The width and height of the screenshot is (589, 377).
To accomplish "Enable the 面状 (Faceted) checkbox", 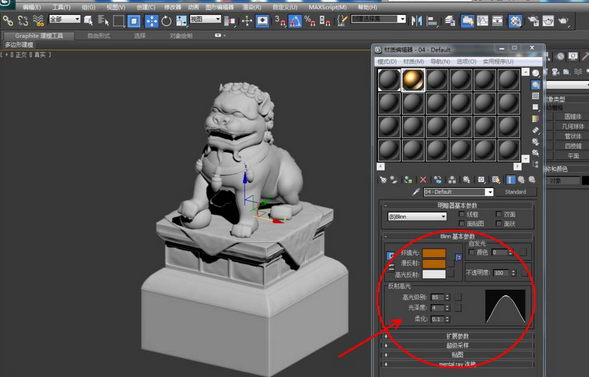I will (499, 223).
